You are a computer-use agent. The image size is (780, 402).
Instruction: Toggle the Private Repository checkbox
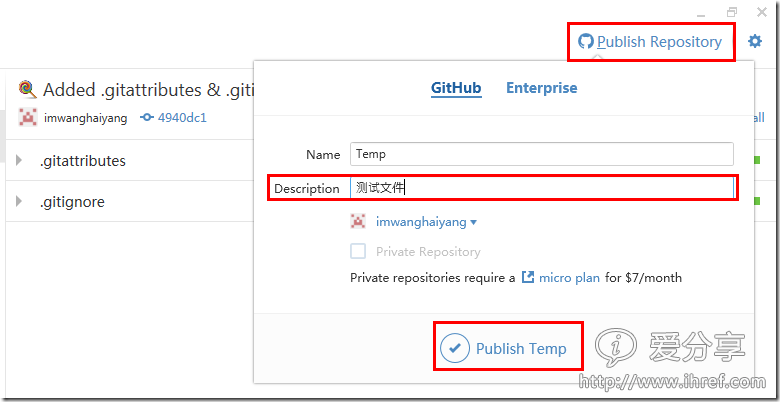coord(358,251)
